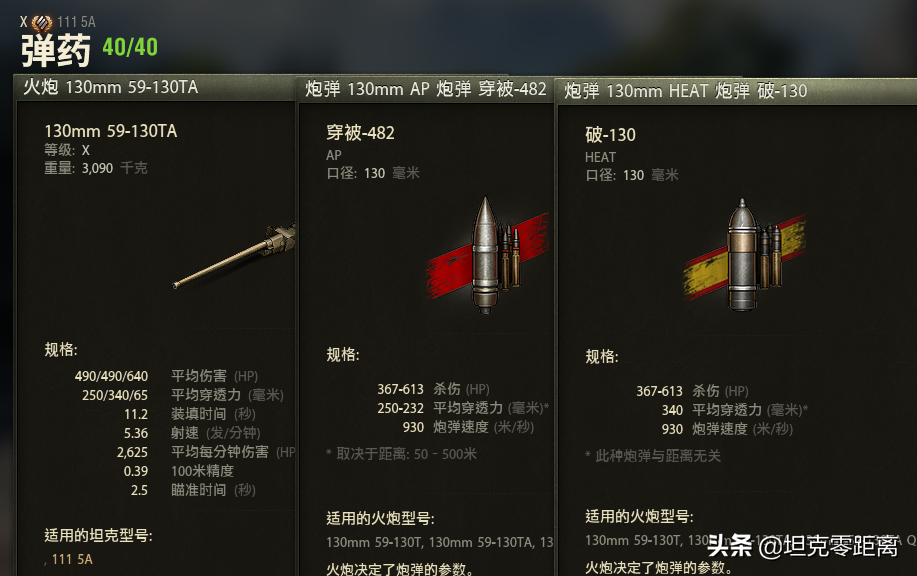917x576 pixels.
Task: Click the HEAT 340 penetration stat line
Action: click(x=735, y=410)
